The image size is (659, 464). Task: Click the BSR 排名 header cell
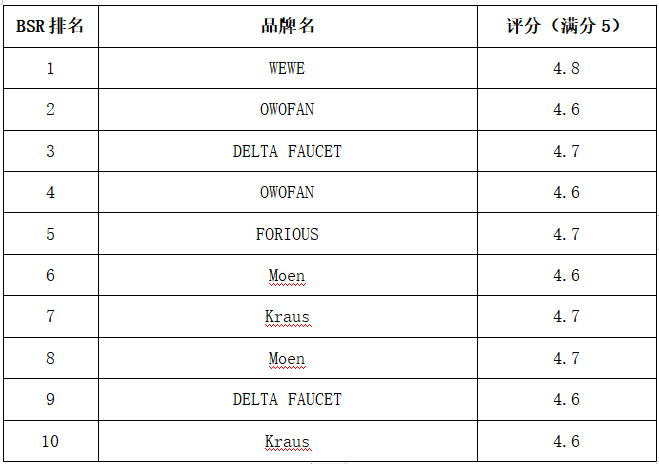point(50,27)
